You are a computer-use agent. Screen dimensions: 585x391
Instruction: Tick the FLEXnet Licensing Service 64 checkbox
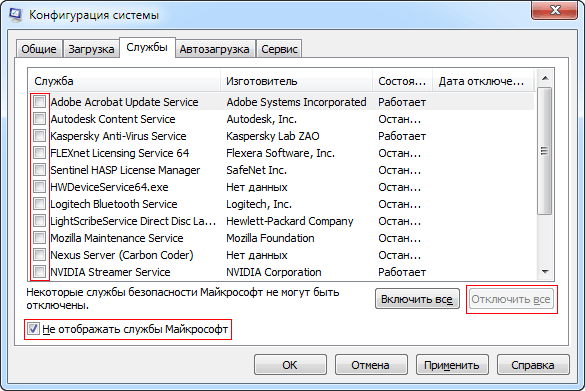click(x=39, y=153)
